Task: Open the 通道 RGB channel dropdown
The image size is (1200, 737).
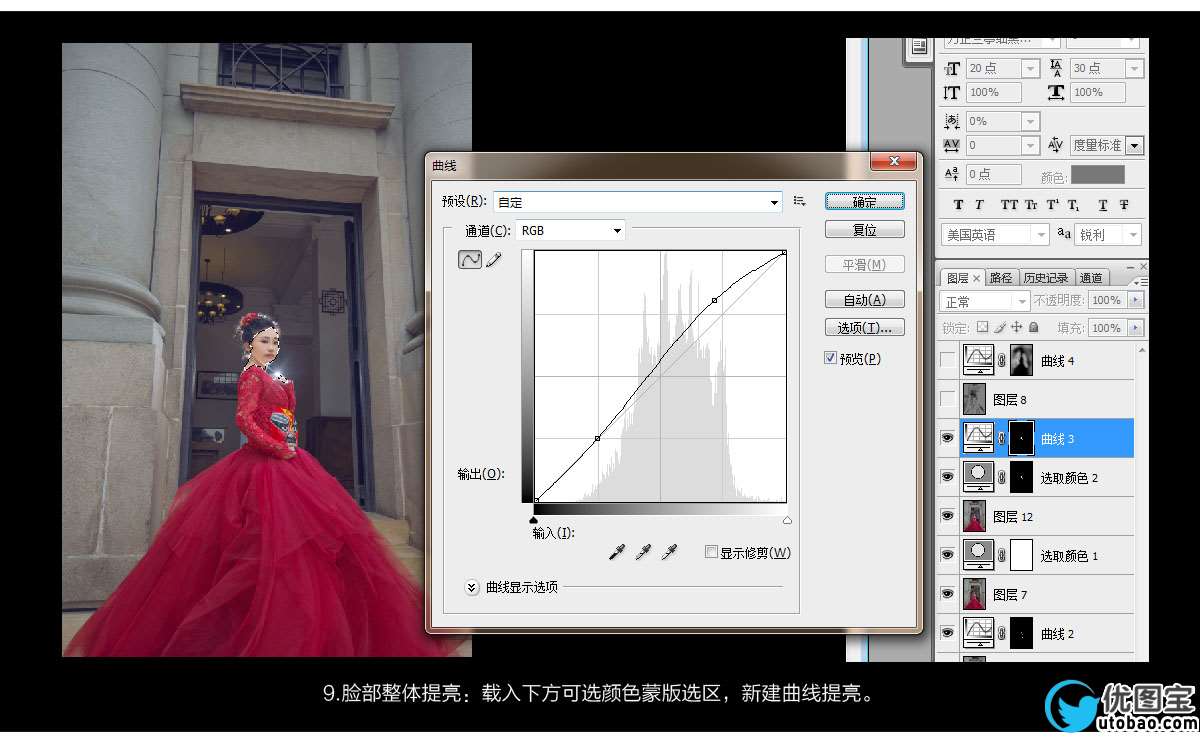Action: tap(570, 230)
